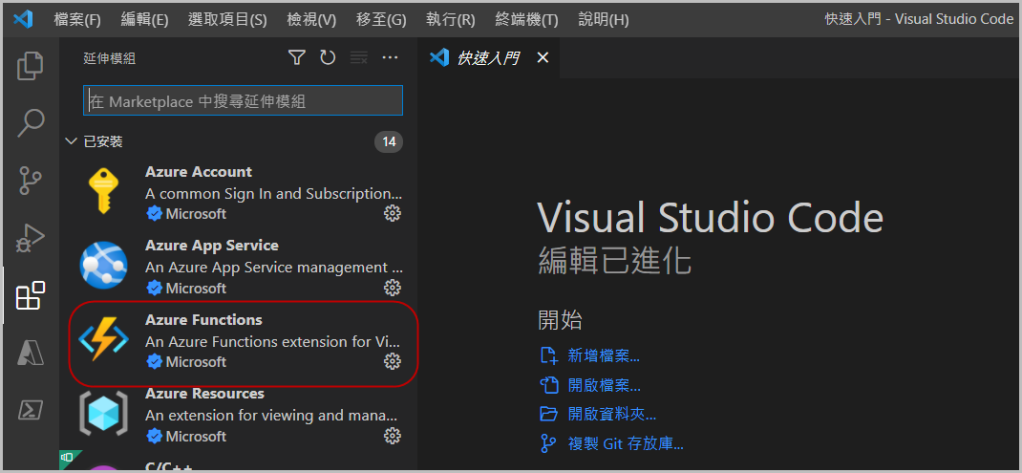Close the 快速入門 tab
The image size is (1022, 473).
pyautogui.click(x=543, y=58)
